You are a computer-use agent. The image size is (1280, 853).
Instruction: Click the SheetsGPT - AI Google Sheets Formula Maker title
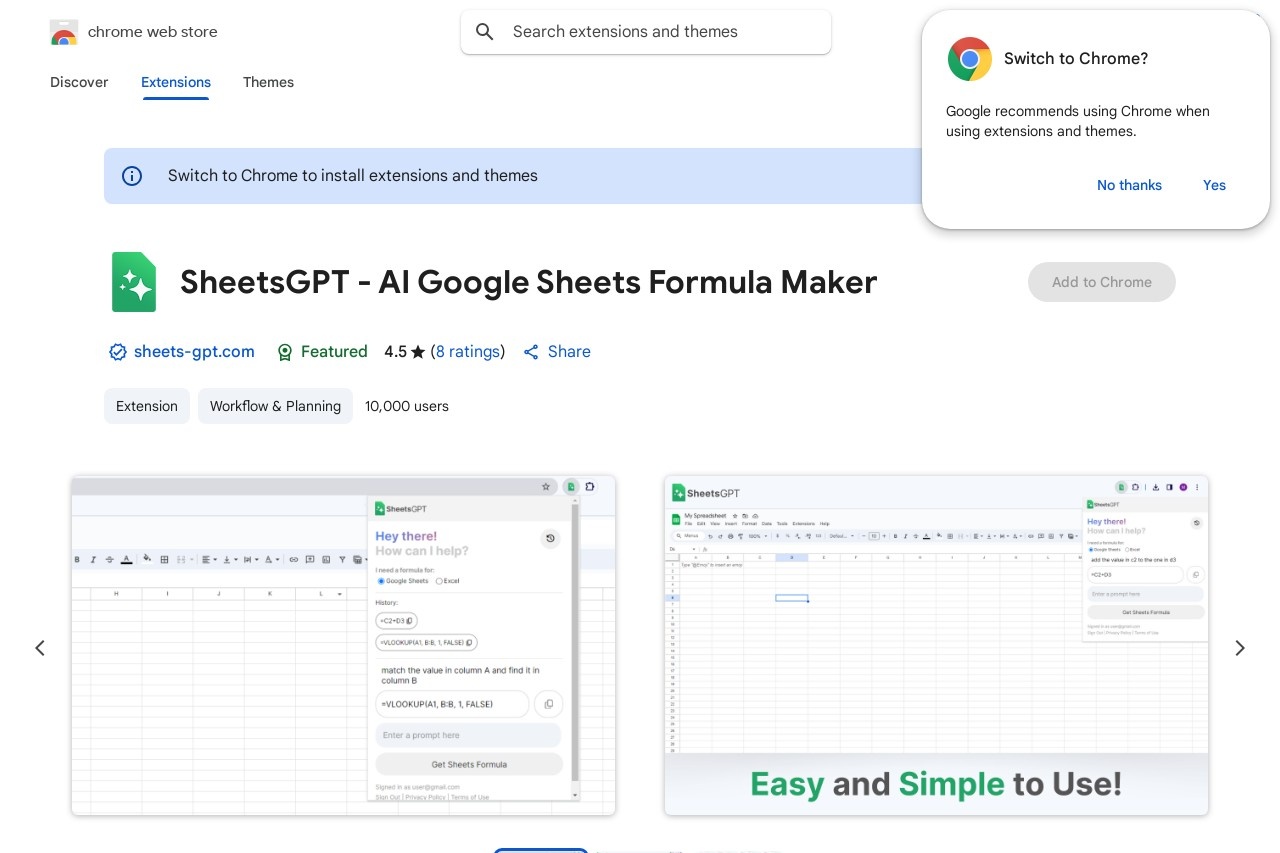(529, 282)
